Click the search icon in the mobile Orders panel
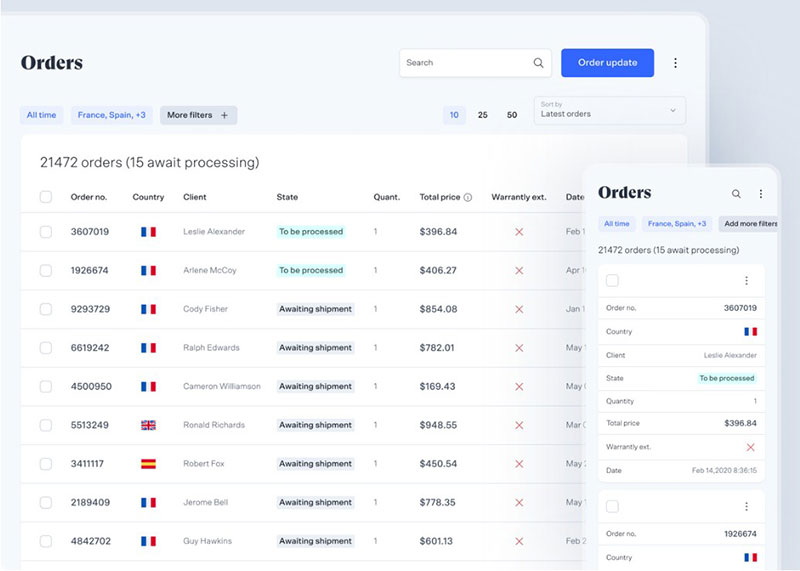 (736, 194)
